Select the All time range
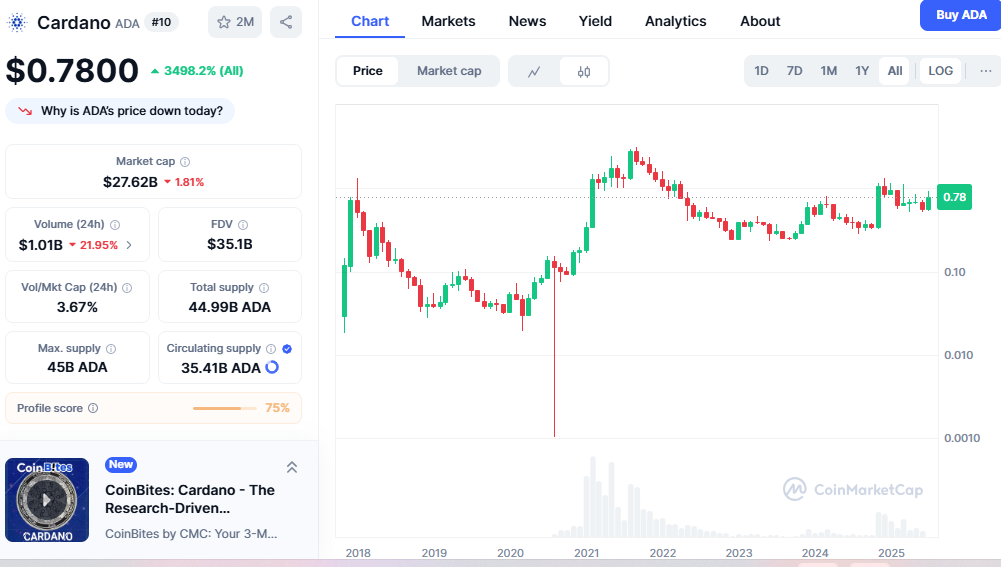The image size is (1001, 567). pyautogui.click(x=895, y=71)
